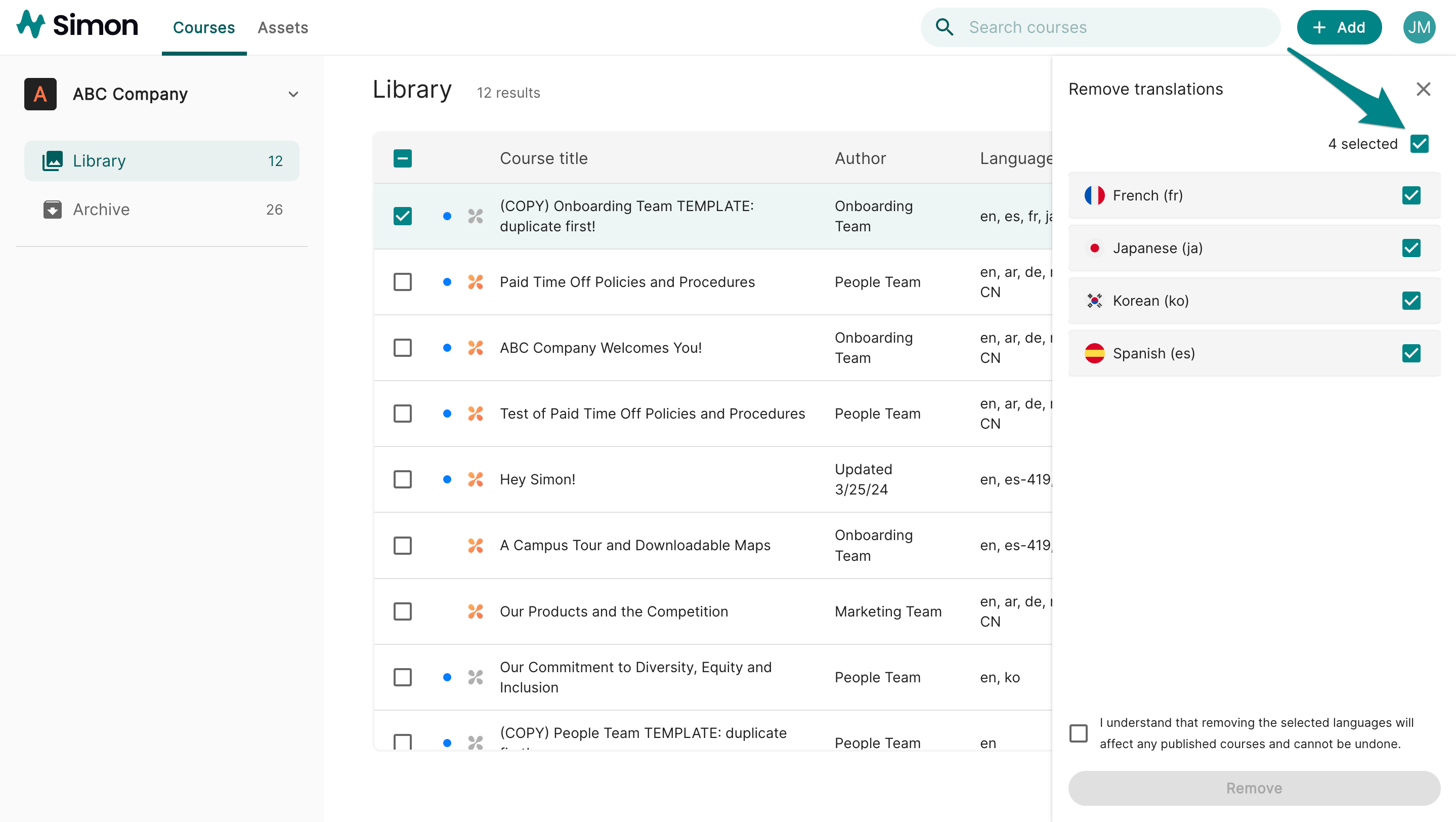Check the 'I understand' confirmation checkbox
This screenshot has width=1456, height=822.
pyautogui.click(x=1078, y=733)
